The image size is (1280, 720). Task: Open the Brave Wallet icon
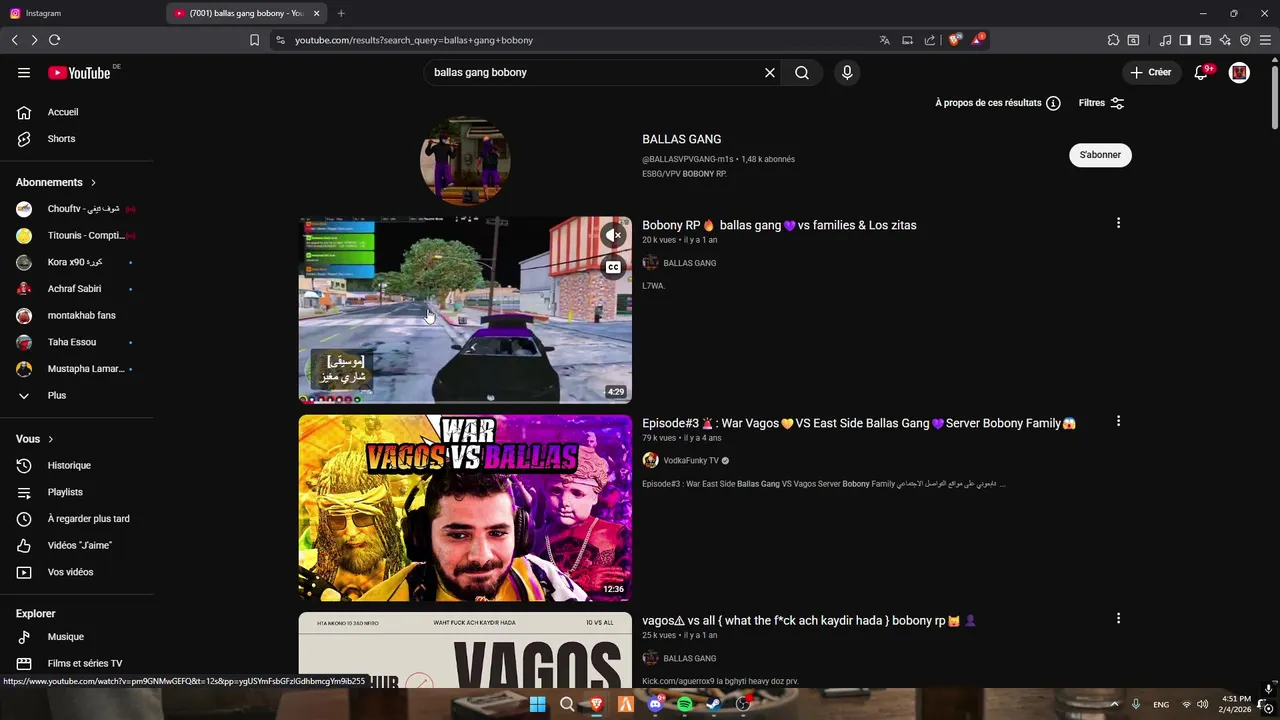[x=1205, y=40]
